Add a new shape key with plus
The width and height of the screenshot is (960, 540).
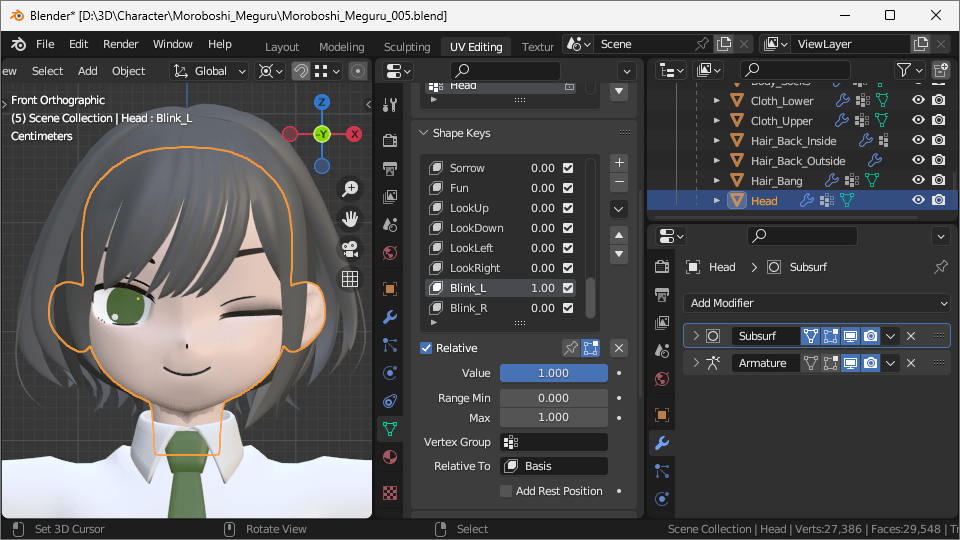[x=619, y=162]
